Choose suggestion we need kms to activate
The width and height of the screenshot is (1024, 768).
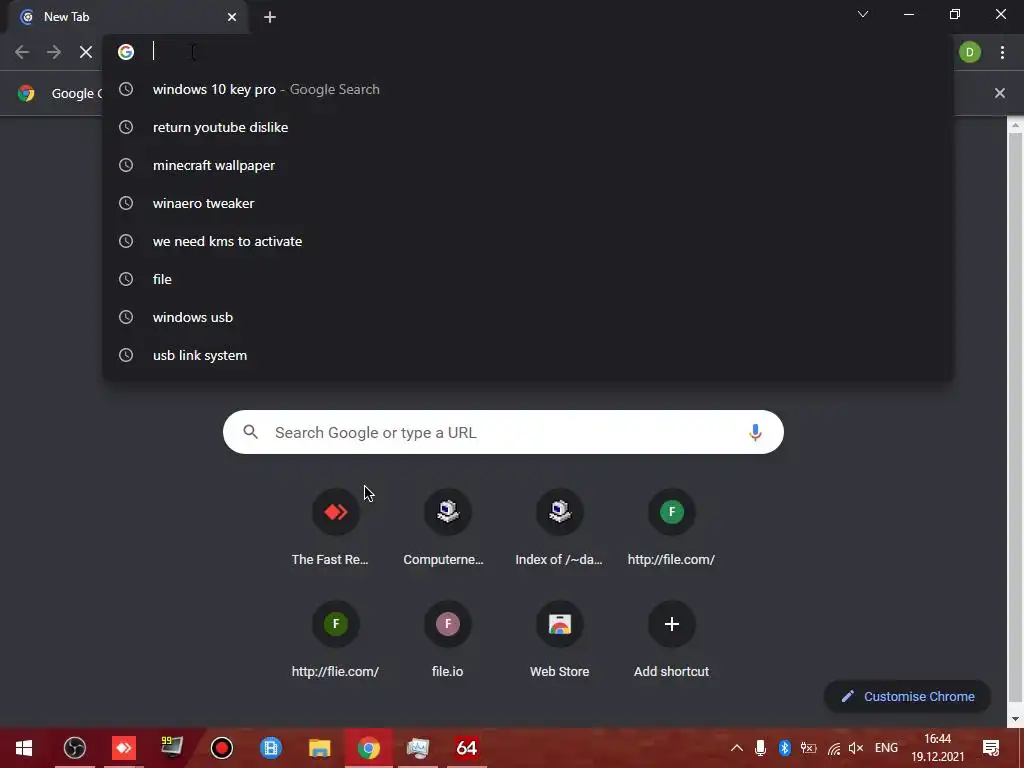tap(527, 241)
